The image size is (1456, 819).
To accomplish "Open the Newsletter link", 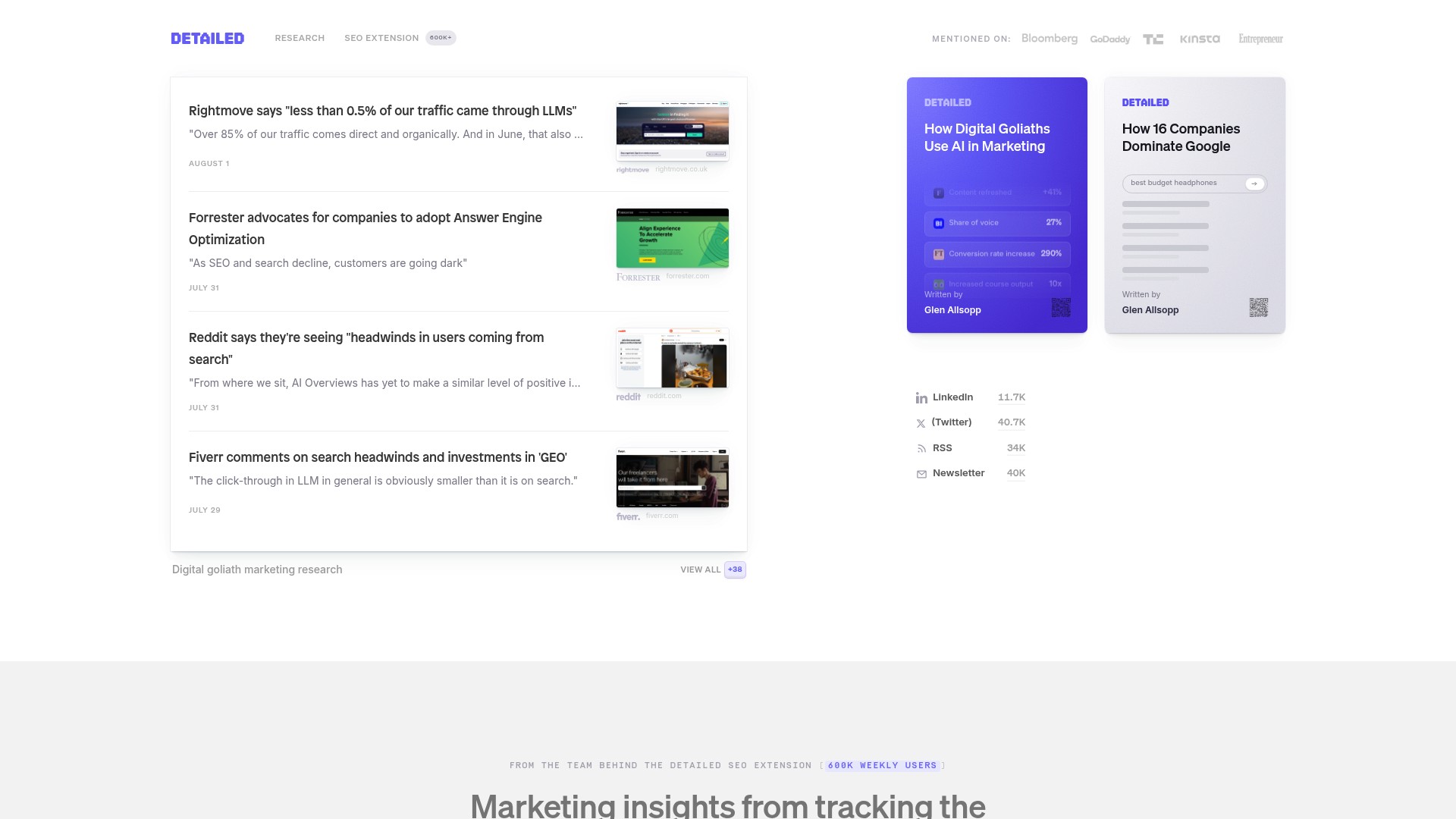I will coord(959,473).
